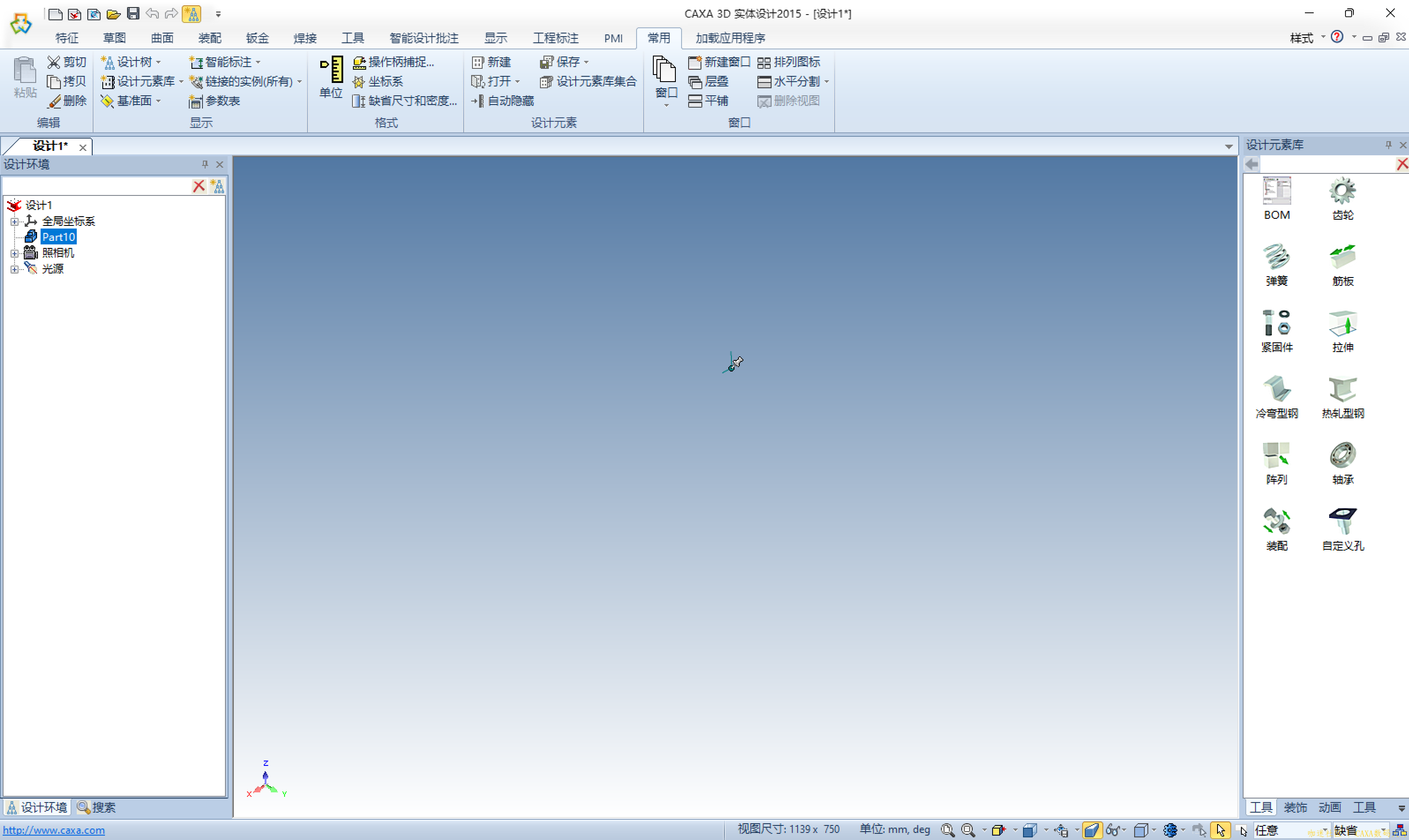The width and height of the screenshot is (1409, 840).
Task: Switch to the 特征 ribbon tab
Action: [x=67, y=38]
